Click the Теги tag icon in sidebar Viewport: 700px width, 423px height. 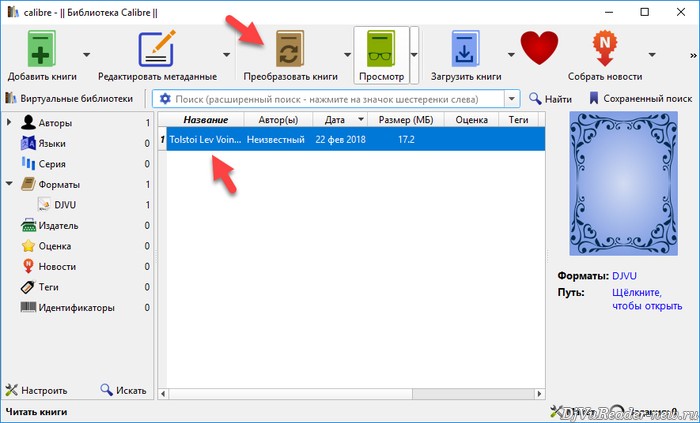pos(28,287)
